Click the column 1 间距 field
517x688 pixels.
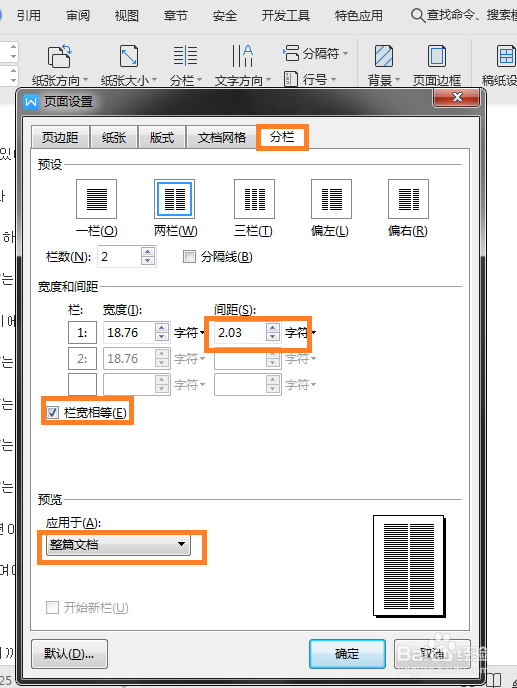(x=240, y=333)
